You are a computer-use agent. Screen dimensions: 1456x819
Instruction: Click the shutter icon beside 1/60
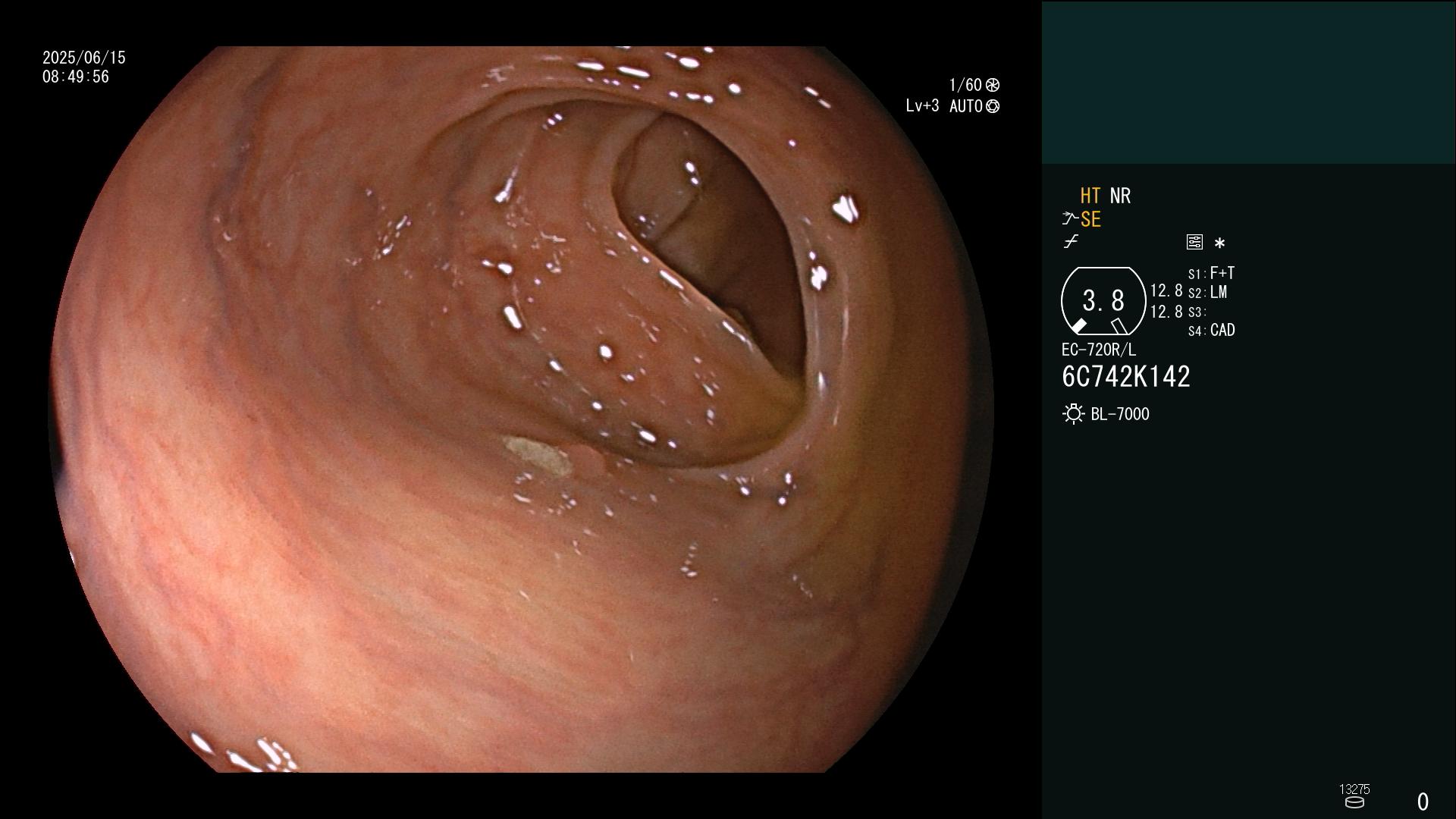point(993,85)
